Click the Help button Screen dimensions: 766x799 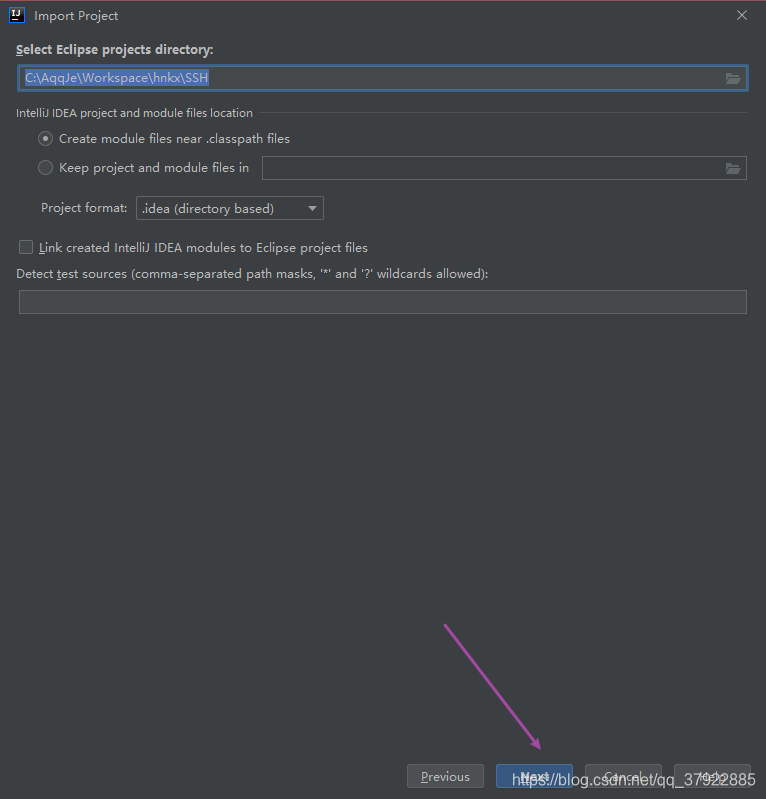point(712,776)
